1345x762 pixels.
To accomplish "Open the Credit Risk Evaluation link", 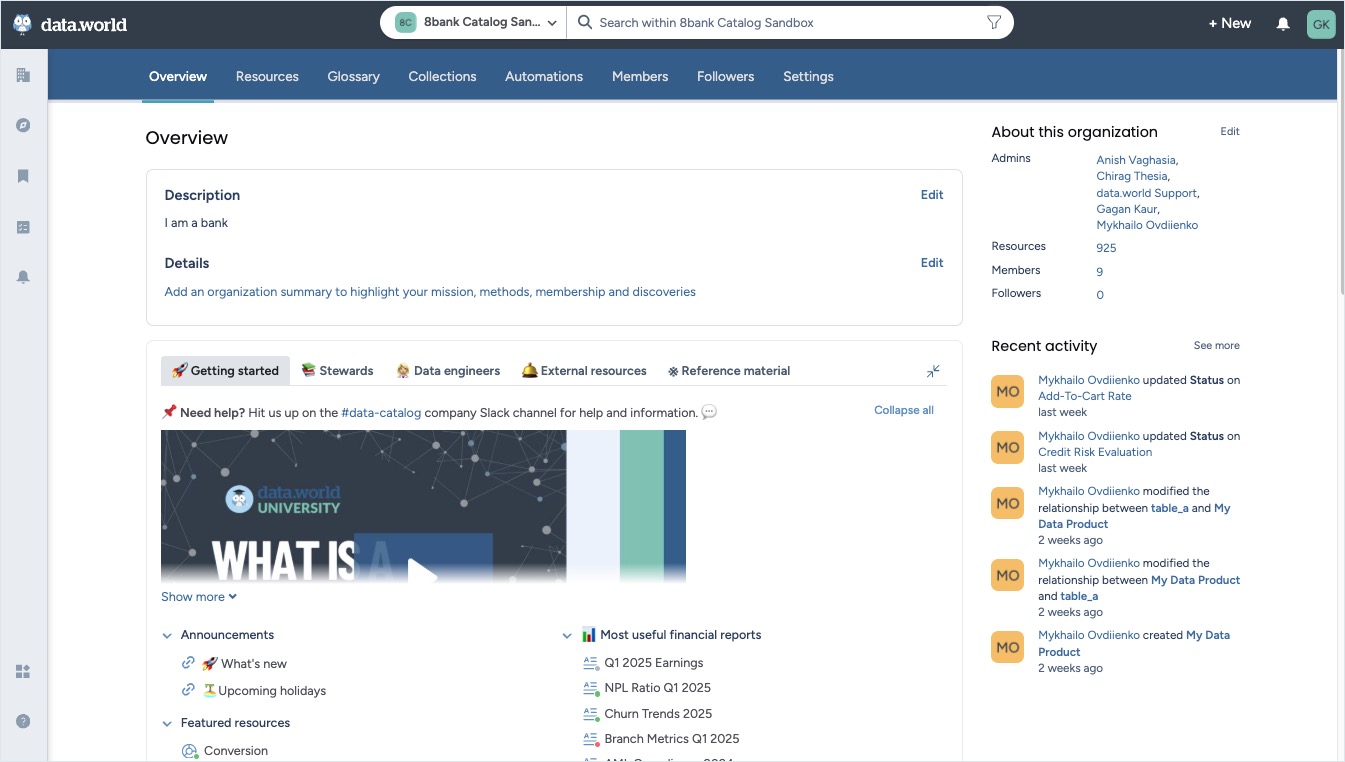I will coord(1095,452).
